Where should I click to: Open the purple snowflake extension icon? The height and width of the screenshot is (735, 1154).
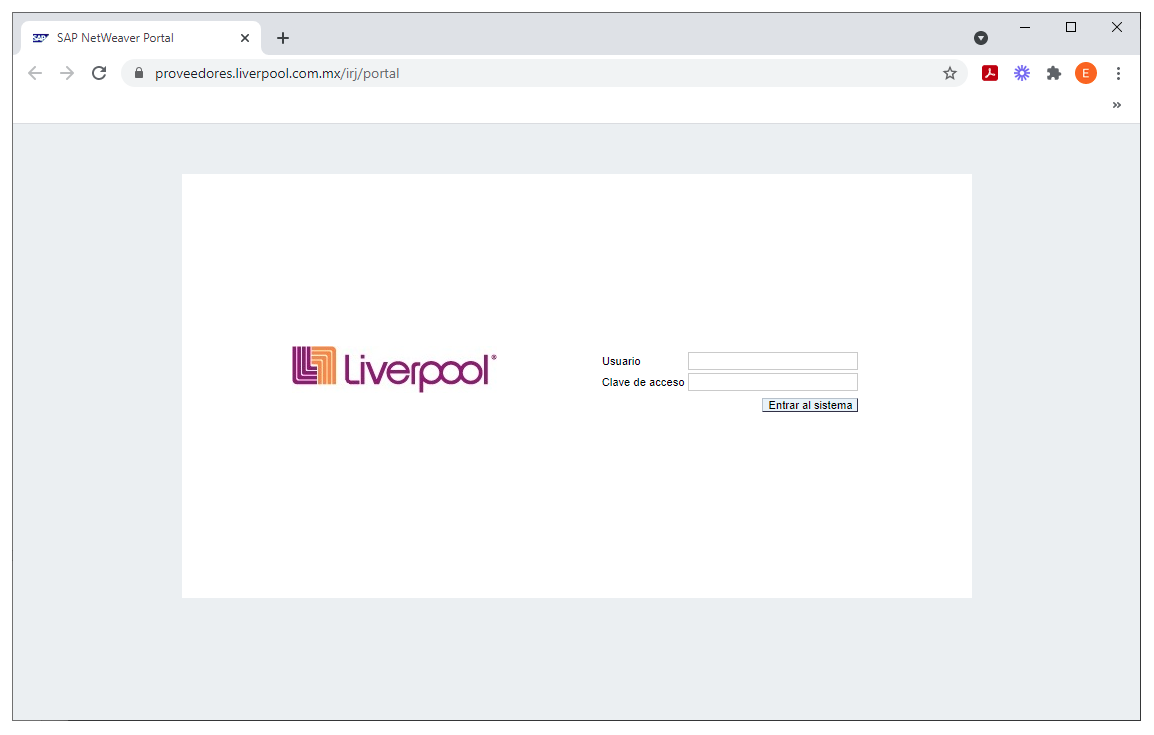click(1022, 73)
